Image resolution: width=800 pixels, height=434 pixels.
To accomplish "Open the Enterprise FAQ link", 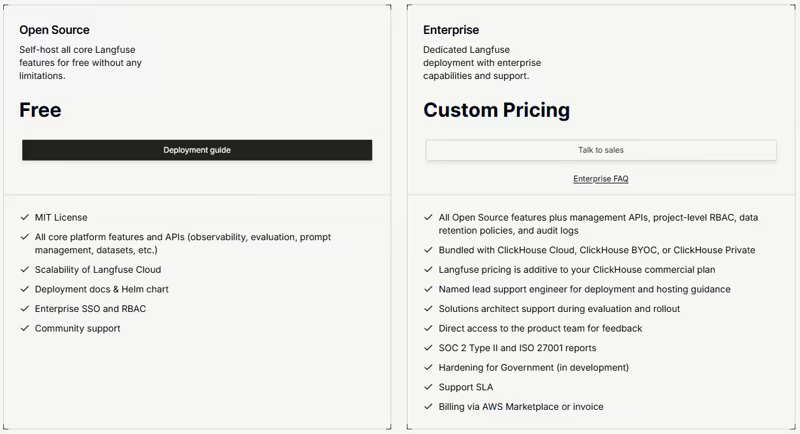I will point(601,179).
